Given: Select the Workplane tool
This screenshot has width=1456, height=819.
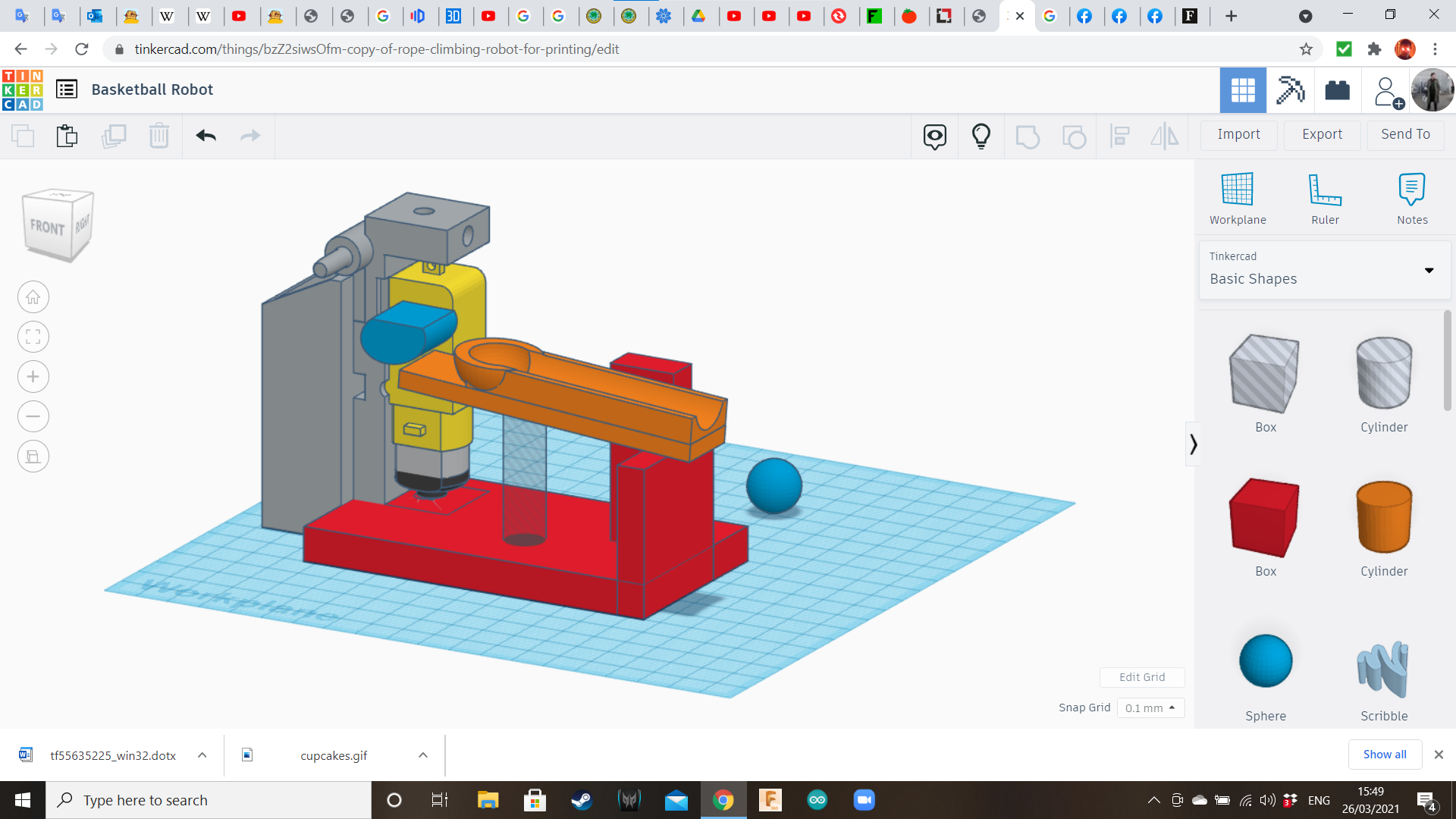Looking at the screenshot, I should [x=1237, y=197].
